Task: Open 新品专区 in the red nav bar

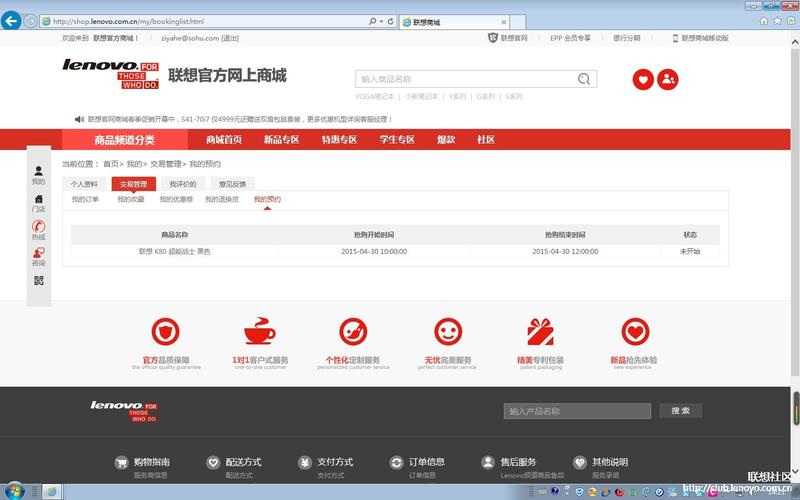Action: (x=281, y=139)
